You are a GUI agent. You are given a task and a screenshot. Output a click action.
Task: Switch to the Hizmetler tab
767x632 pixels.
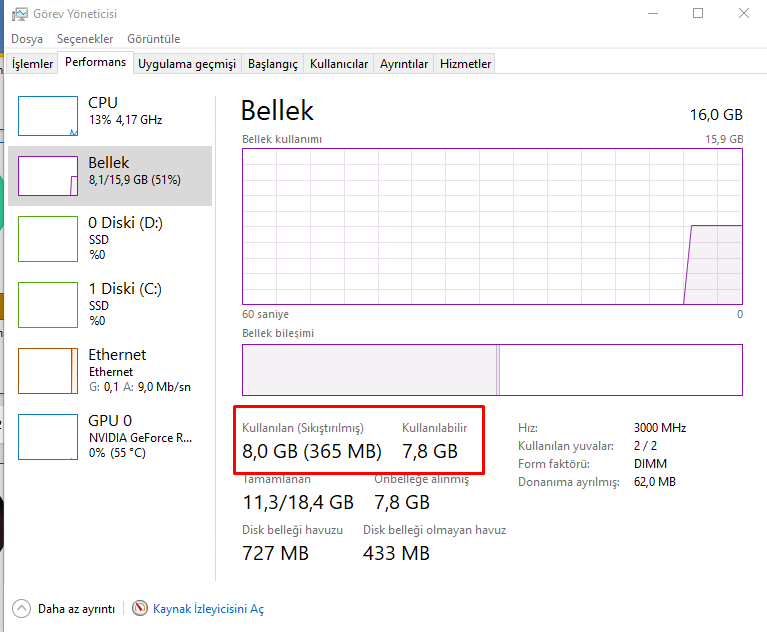[x=466, y=64]
